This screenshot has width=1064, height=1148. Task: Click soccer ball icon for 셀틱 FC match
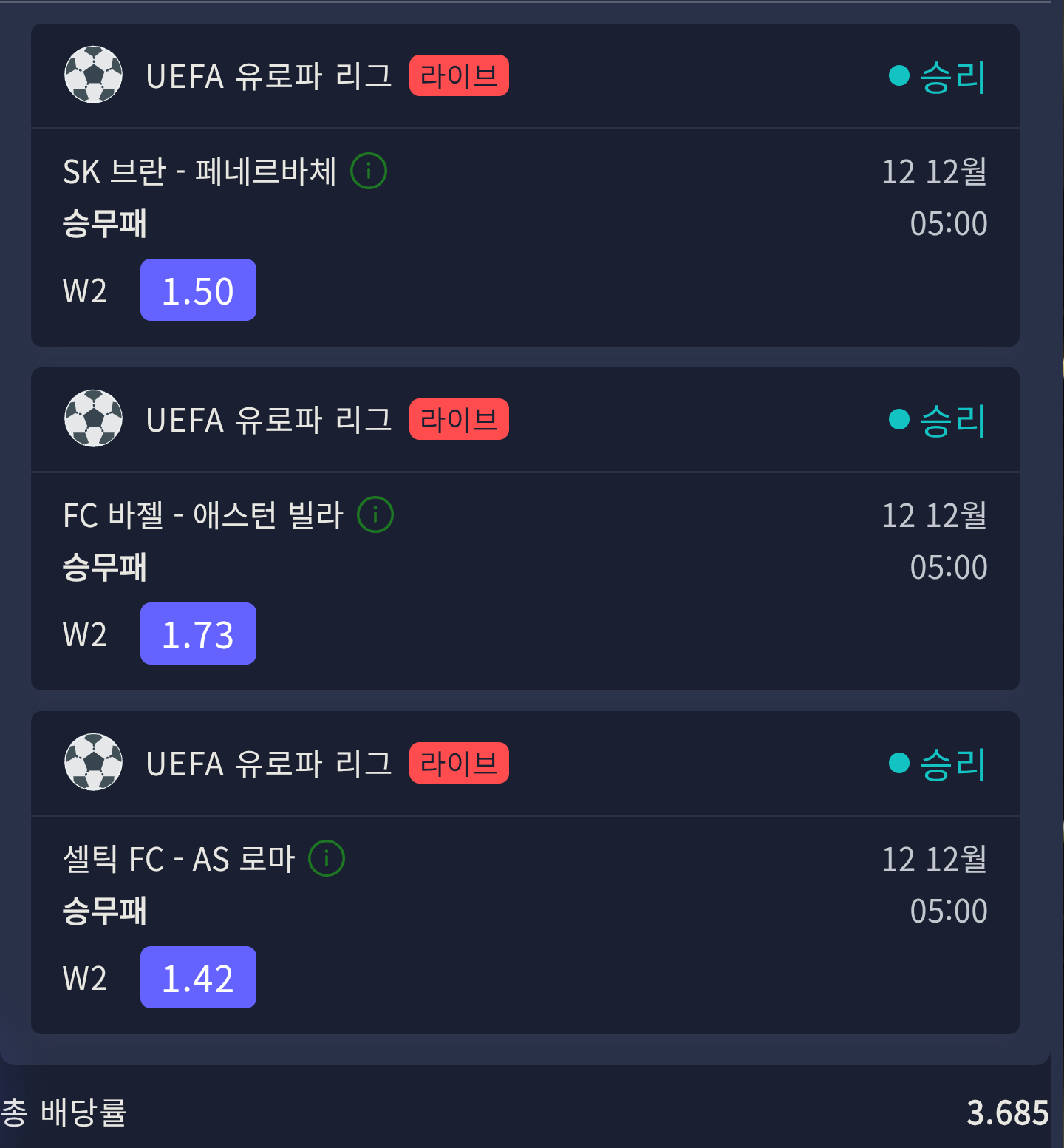pos(94,762)
